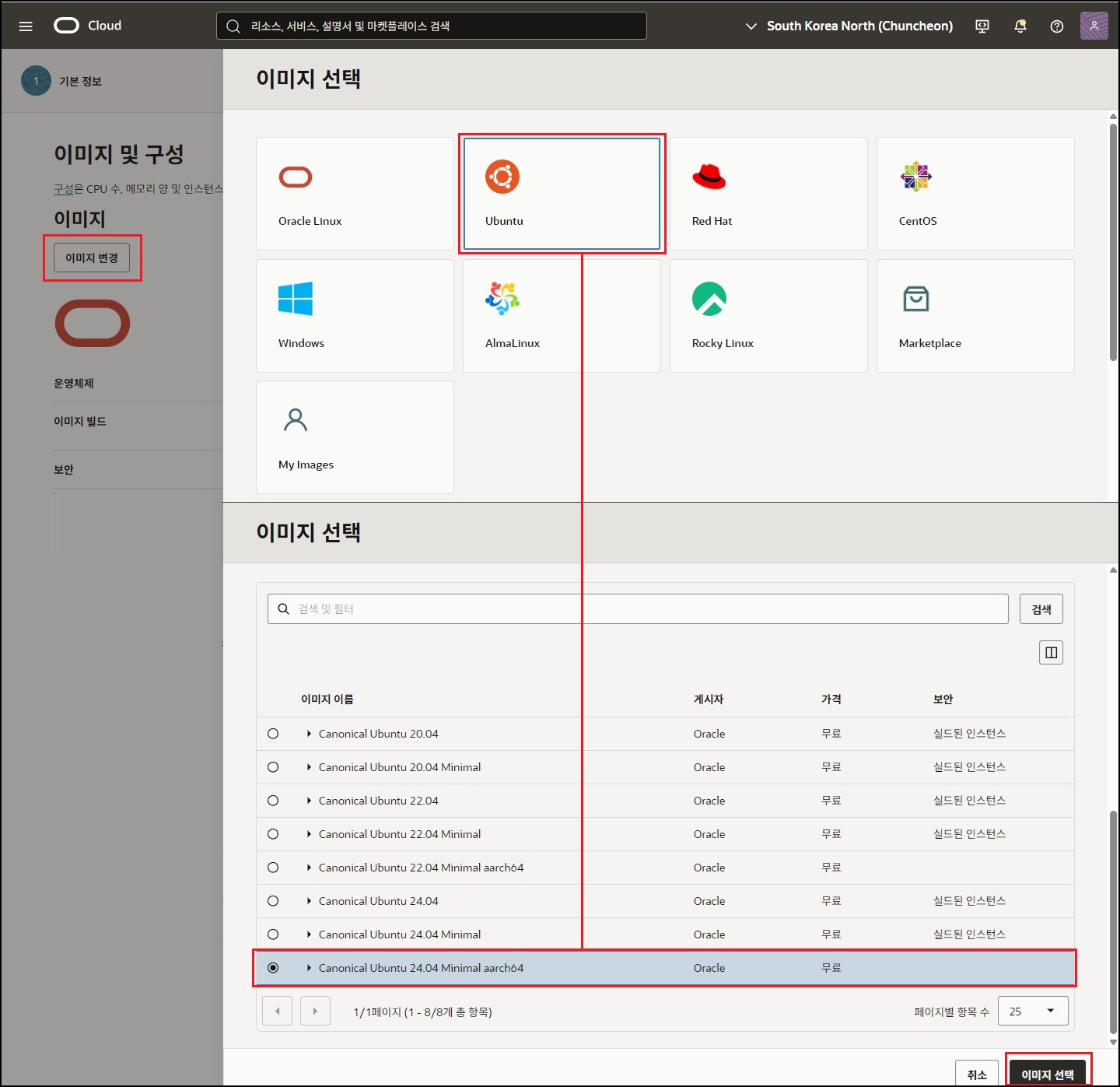This screenshot has height=1087, width=1120.
Task: Expand Canonical Ubuntu 24.04 Minimal row details
Action: [x=309, y=934]
